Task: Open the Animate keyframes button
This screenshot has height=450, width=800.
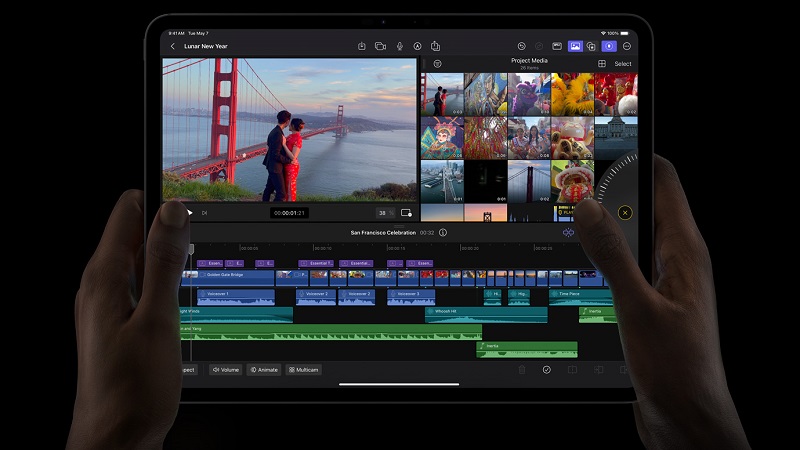Action: pos(264,370)
